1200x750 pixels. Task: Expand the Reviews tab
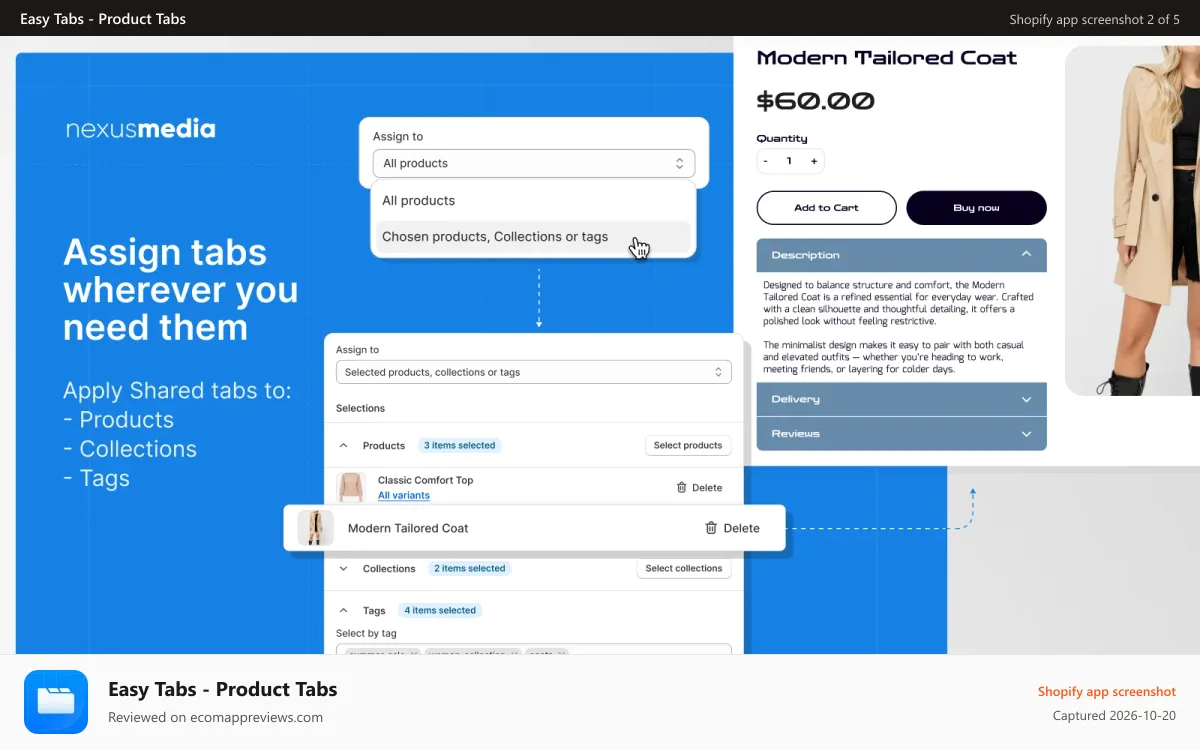coord(901,434)
